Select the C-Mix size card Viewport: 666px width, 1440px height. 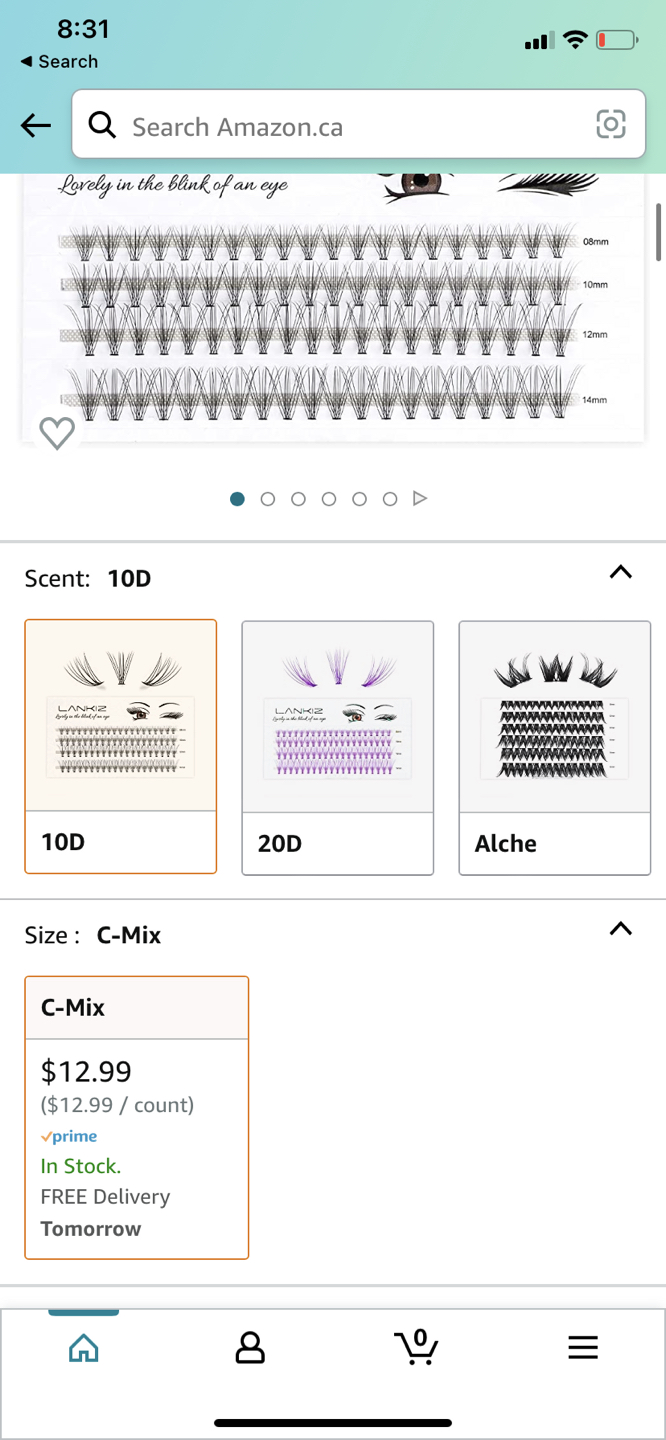pyautogui.click(x=137, y=1117)
